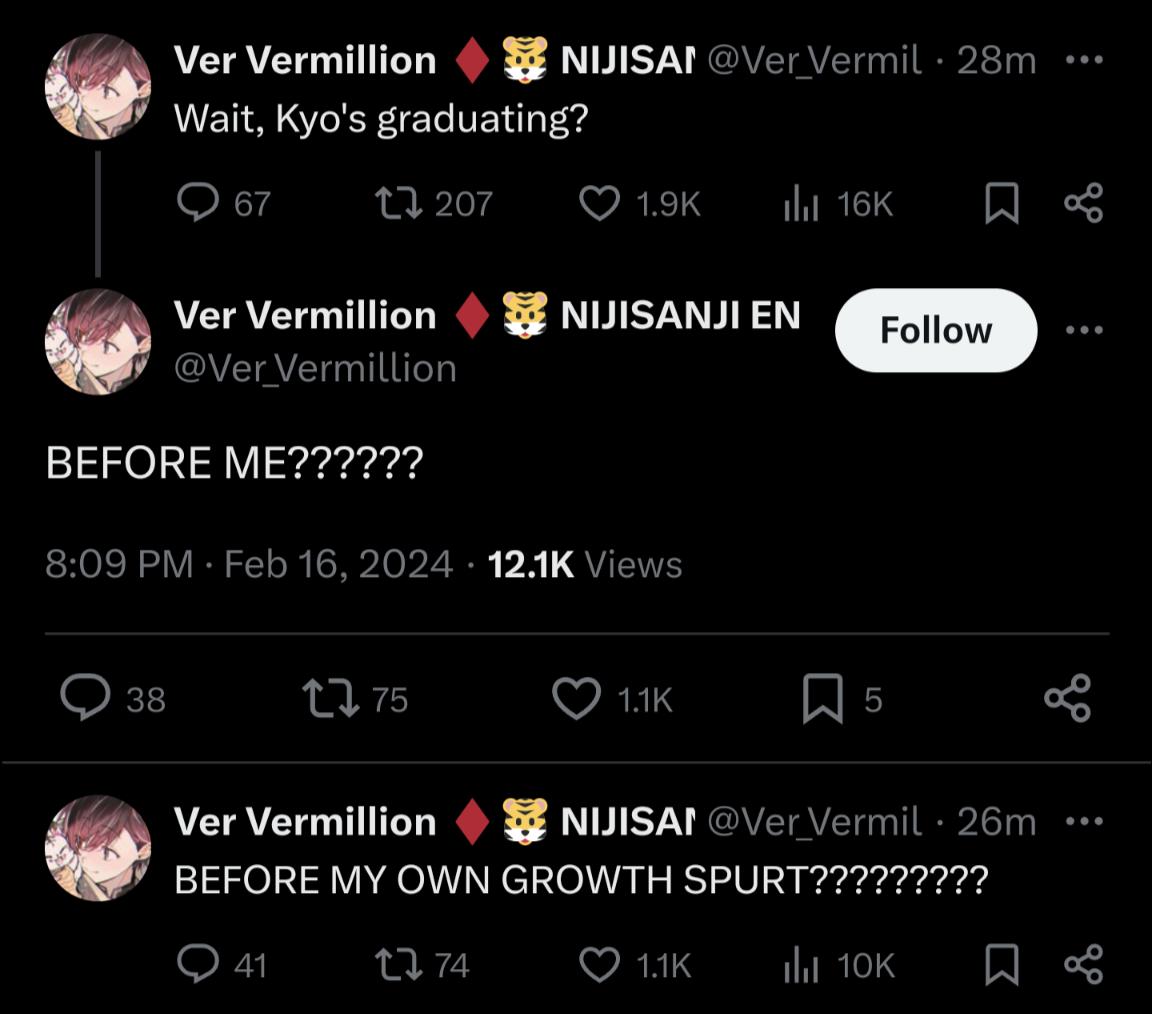Repost the "BEFORE ME??????" tweet
The width and height of the screenshot is (1152, 1014).
click(x=331, y=698)
